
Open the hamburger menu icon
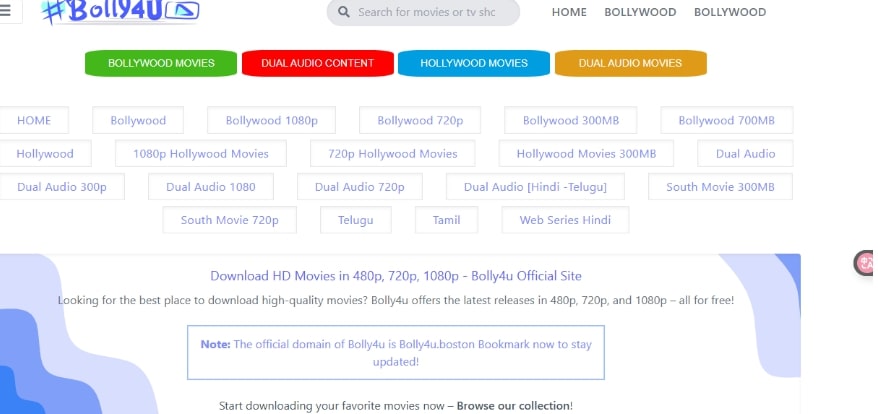click(x=6, y=11)
